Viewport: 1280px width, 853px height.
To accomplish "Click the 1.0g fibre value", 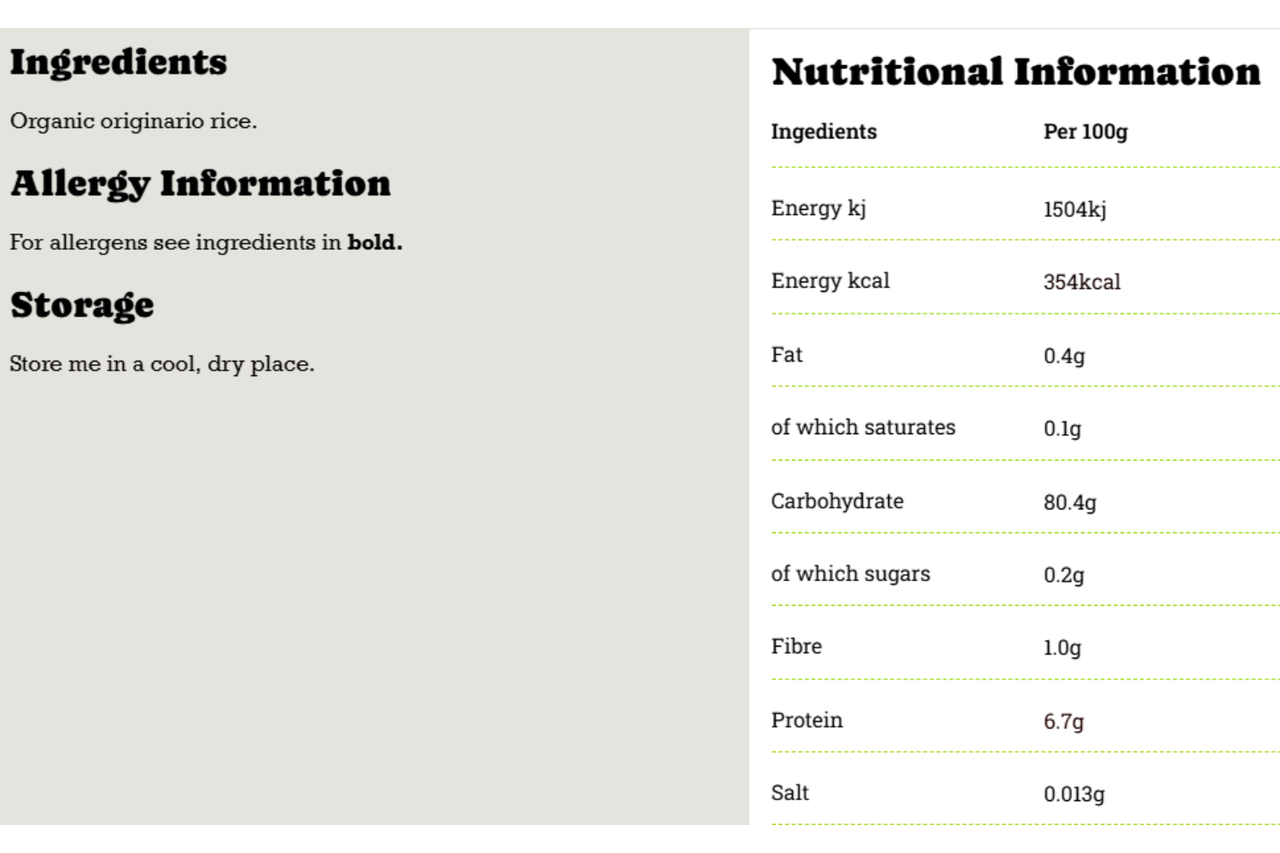I will pos(1062,648).
